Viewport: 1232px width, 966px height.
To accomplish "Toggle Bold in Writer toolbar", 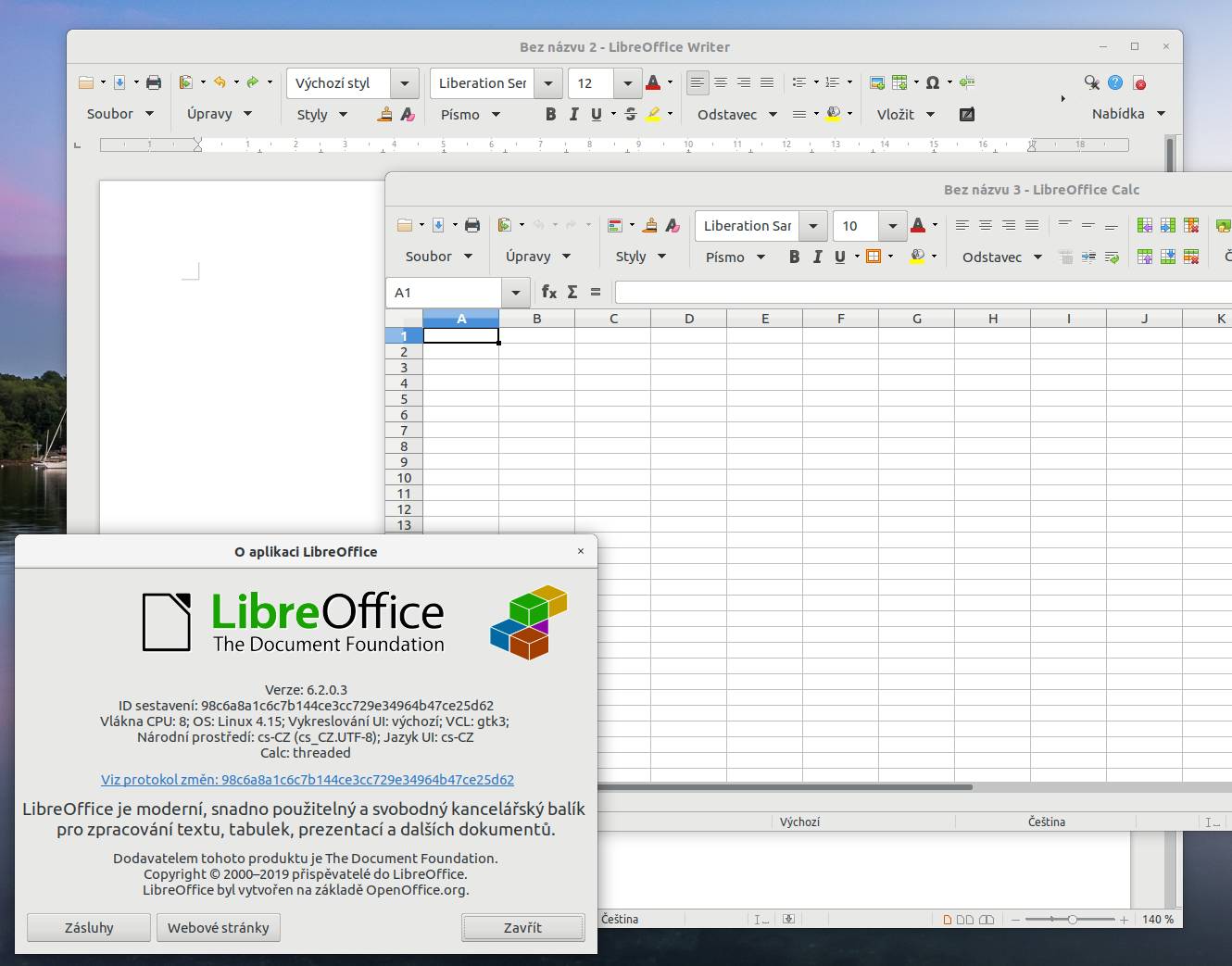I will (551, 114).
